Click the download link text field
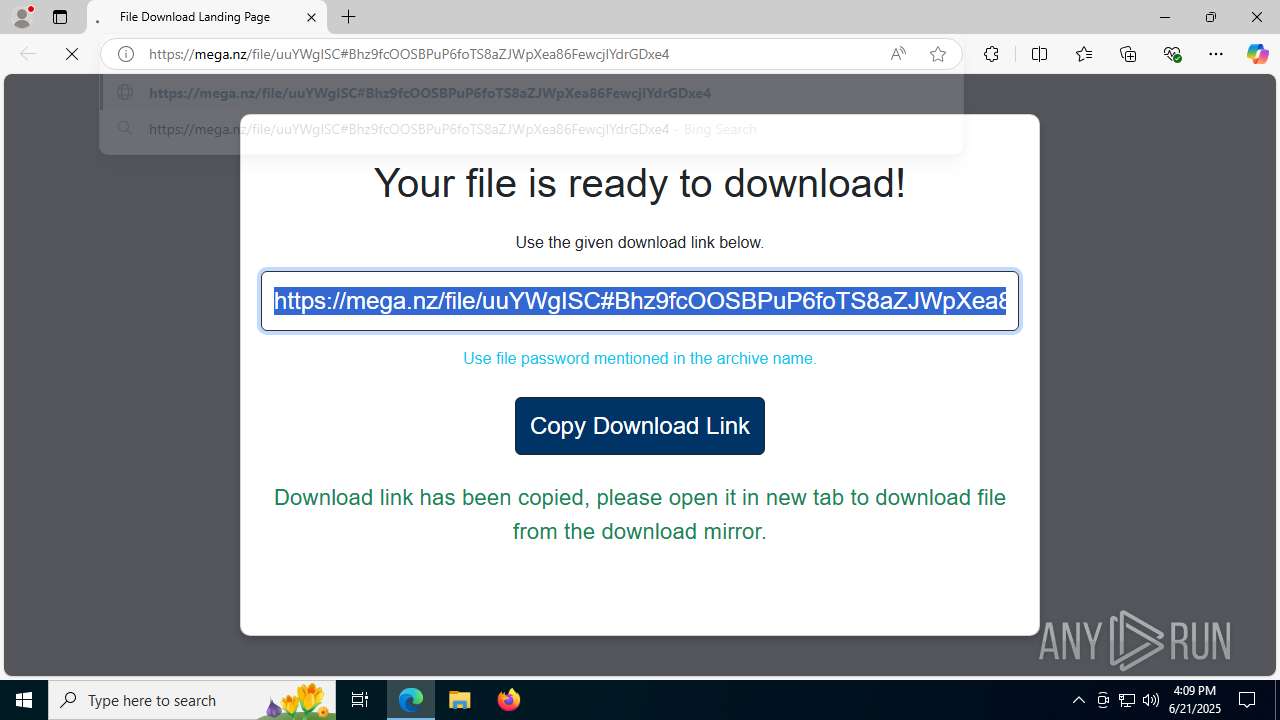This screenshot has height=720, width=1280. click(x=640, y=301)
